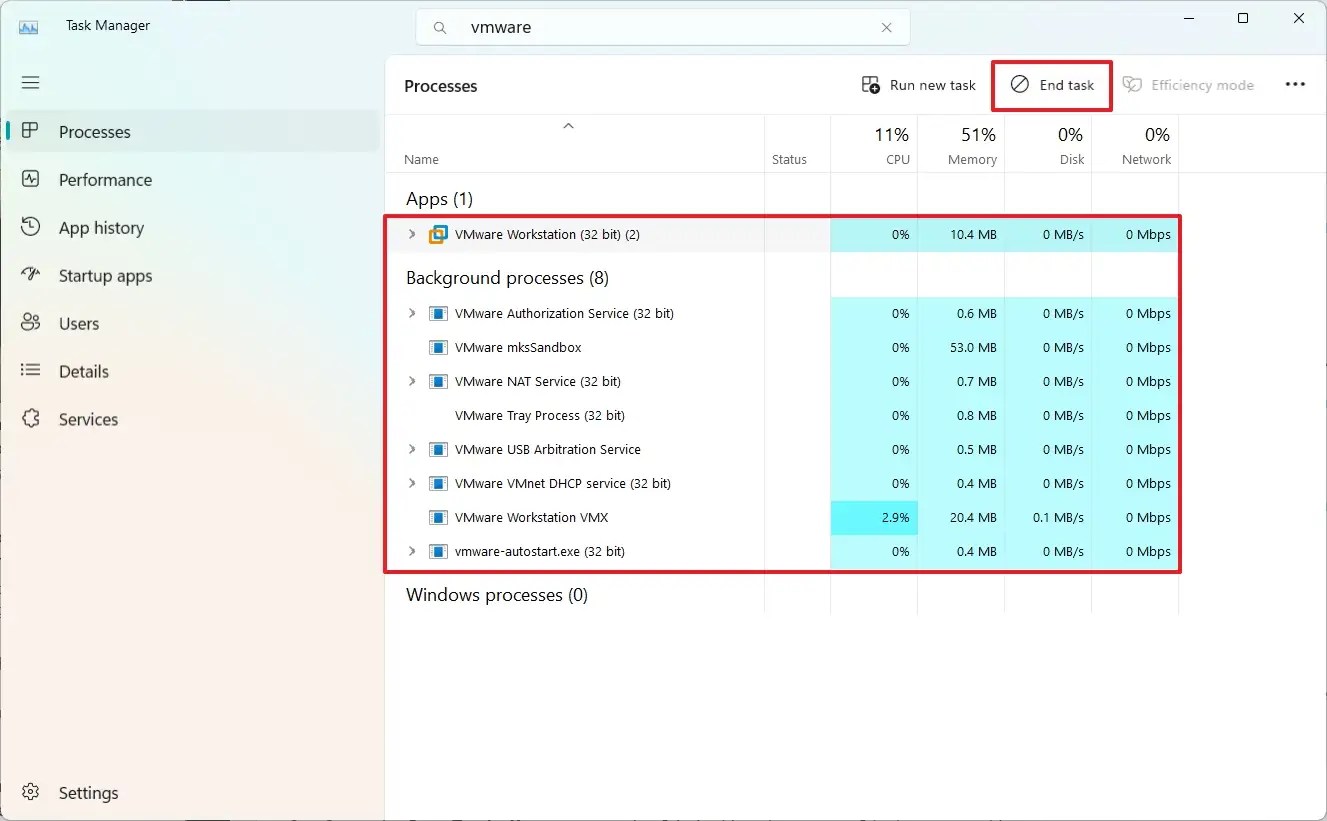Click Run new task
1327x821 pixels.
(917, 85)
